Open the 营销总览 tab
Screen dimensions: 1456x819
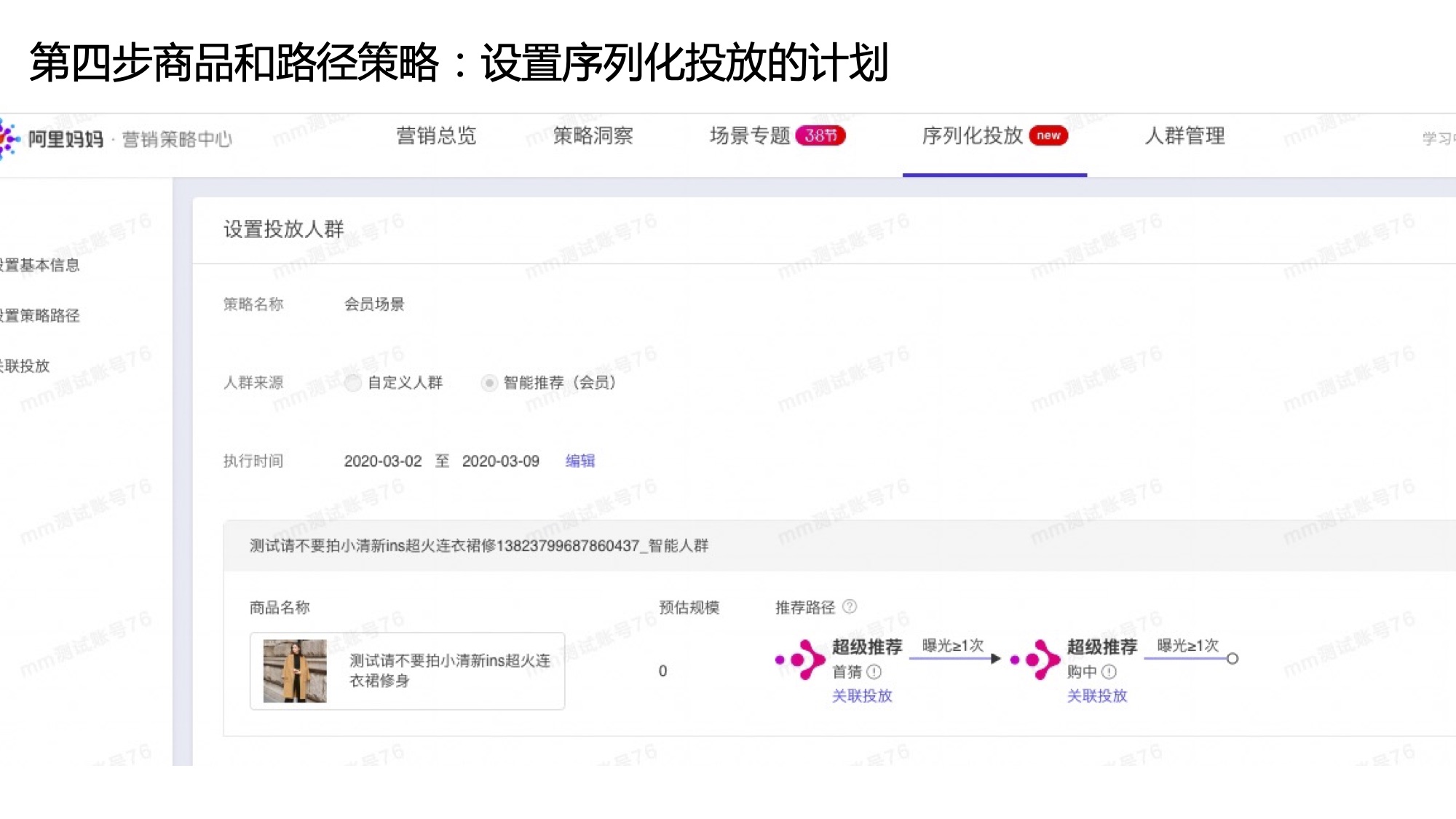[436, 136]
